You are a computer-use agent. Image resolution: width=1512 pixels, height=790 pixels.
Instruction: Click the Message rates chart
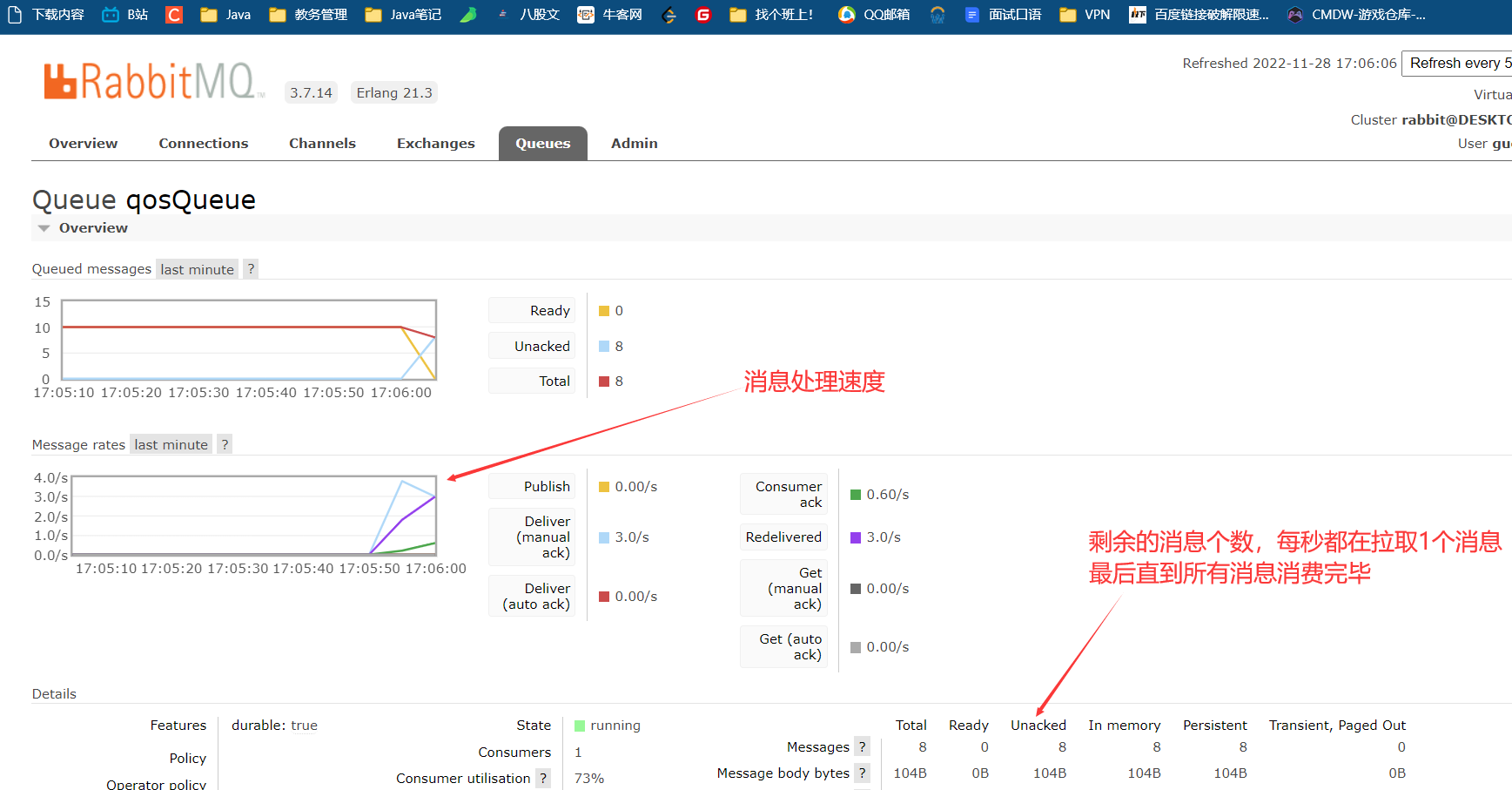coord(253,516)
